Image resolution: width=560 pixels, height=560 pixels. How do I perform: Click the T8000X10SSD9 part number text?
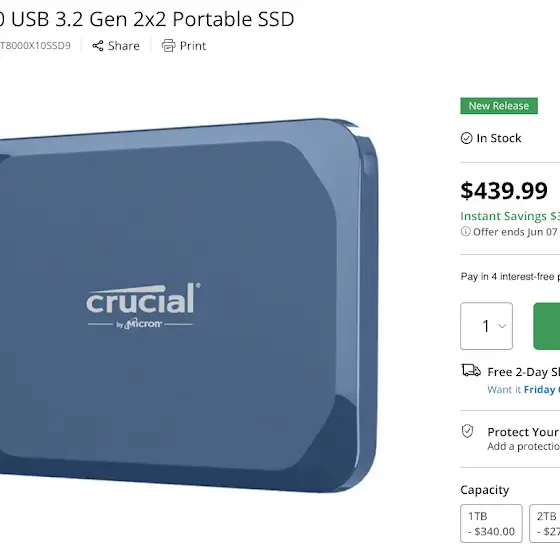(35, 46)
